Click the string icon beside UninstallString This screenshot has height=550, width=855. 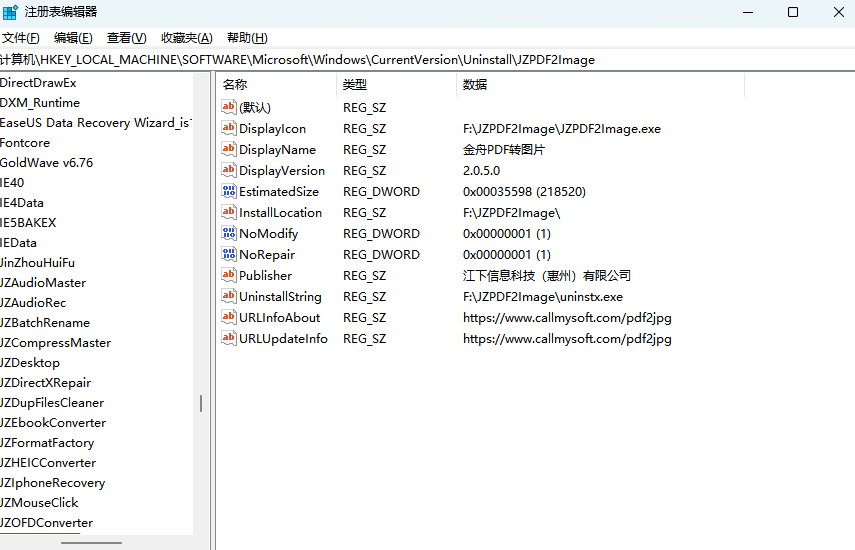228,296
